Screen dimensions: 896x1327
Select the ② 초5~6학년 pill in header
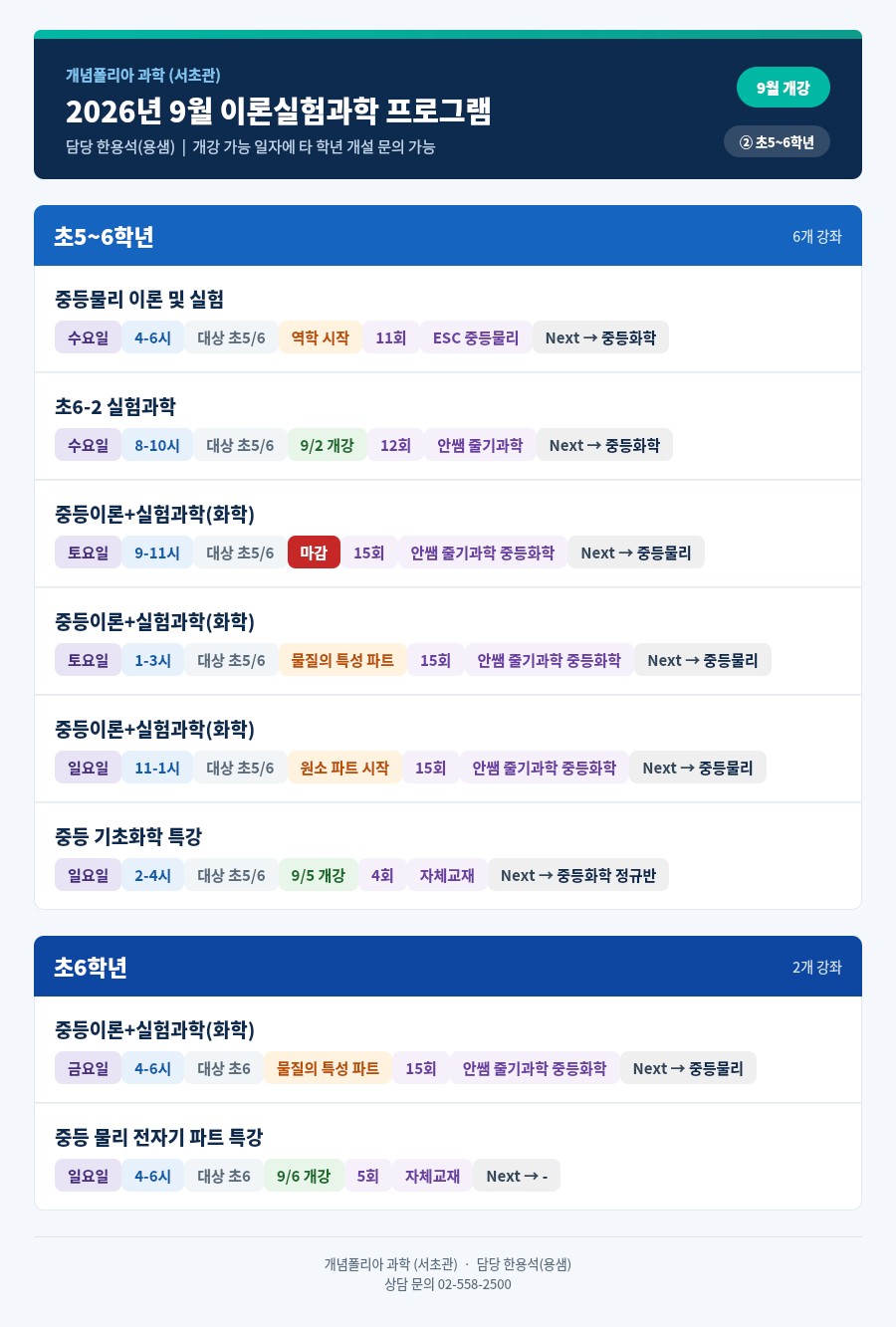point(777,142)
